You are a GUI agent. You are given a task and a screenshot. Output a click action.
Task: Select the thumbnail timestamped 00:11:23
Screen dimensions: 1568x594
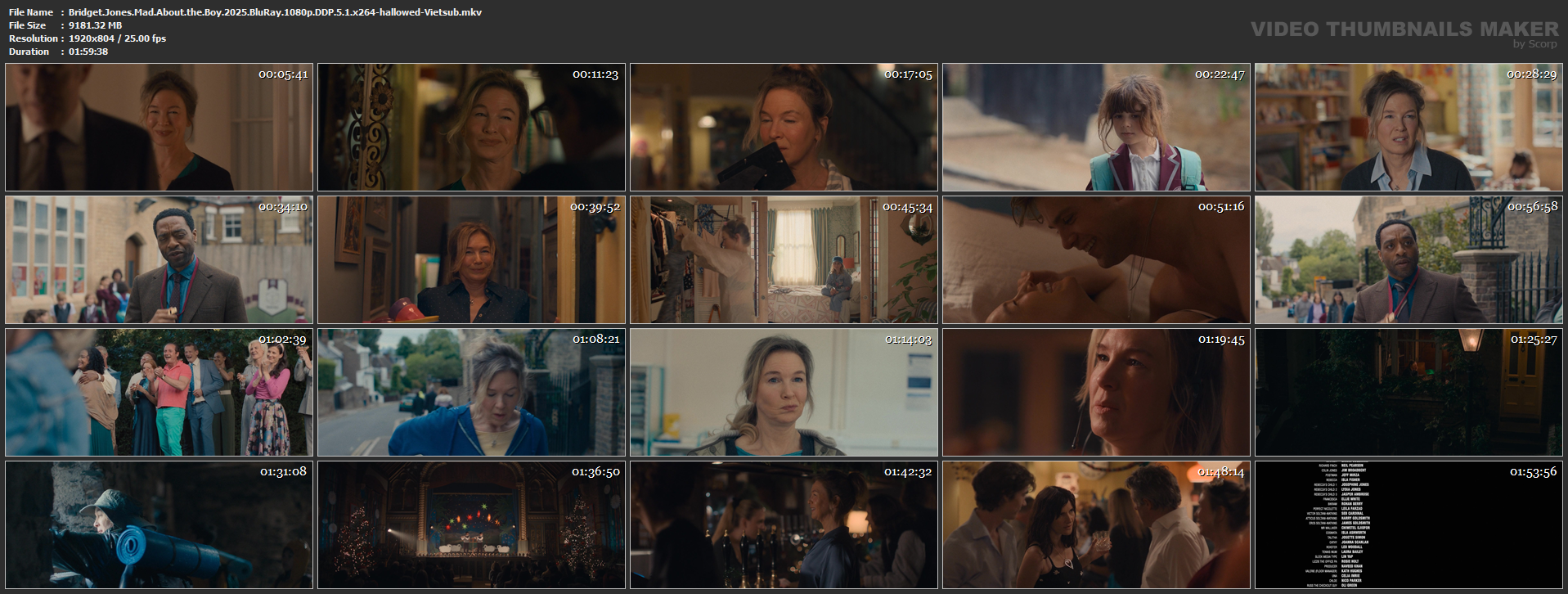coord(471,128)
